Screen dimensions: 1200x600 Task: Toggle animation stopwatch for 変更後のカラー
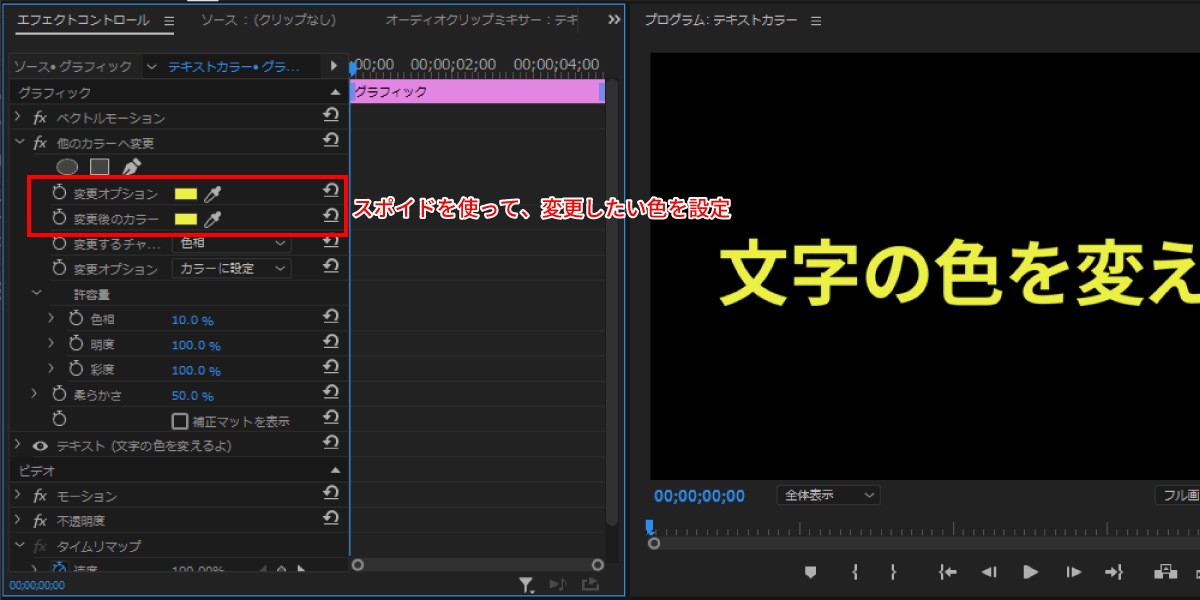pos(59,219)
